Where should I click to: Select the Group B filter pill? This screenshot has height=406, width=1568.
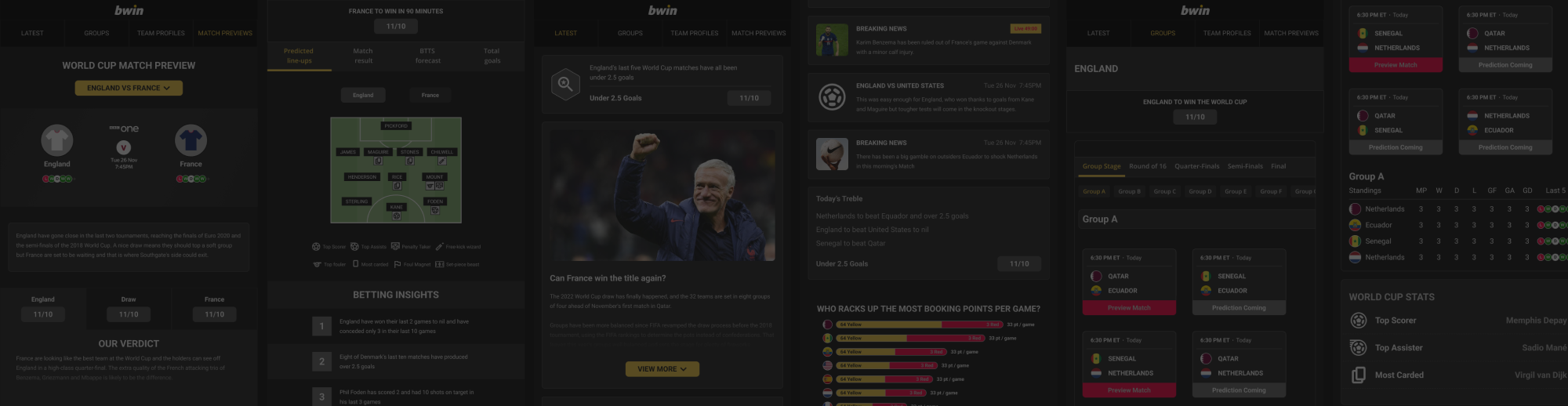pyautogui.click(x=1130, y=191)
